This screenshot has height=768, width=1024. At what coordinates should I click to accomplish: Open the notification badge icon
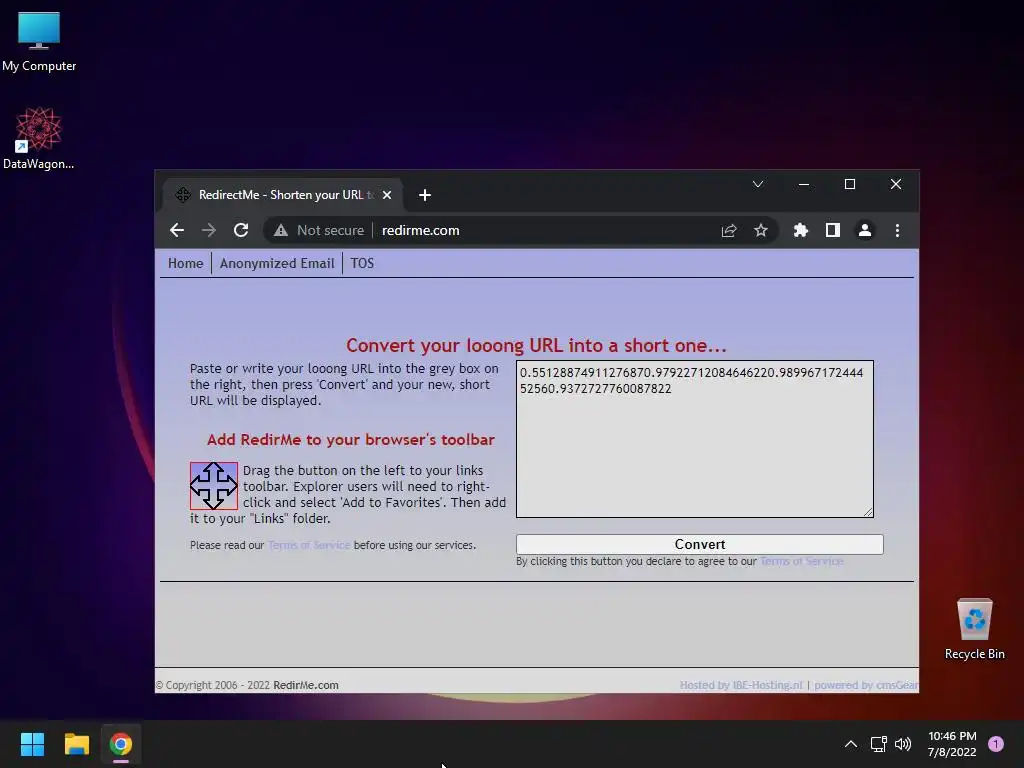tap(996, 744)
